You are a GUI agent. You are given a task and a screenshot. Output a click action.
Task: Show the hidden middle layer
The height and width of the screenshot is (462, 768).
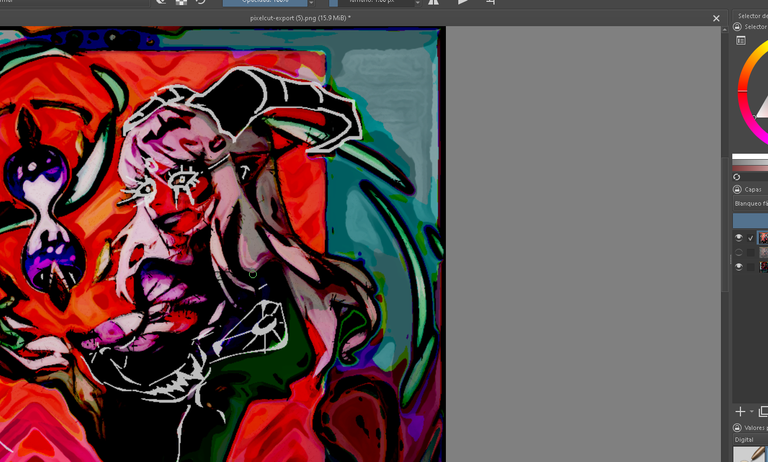coord(739,253)
